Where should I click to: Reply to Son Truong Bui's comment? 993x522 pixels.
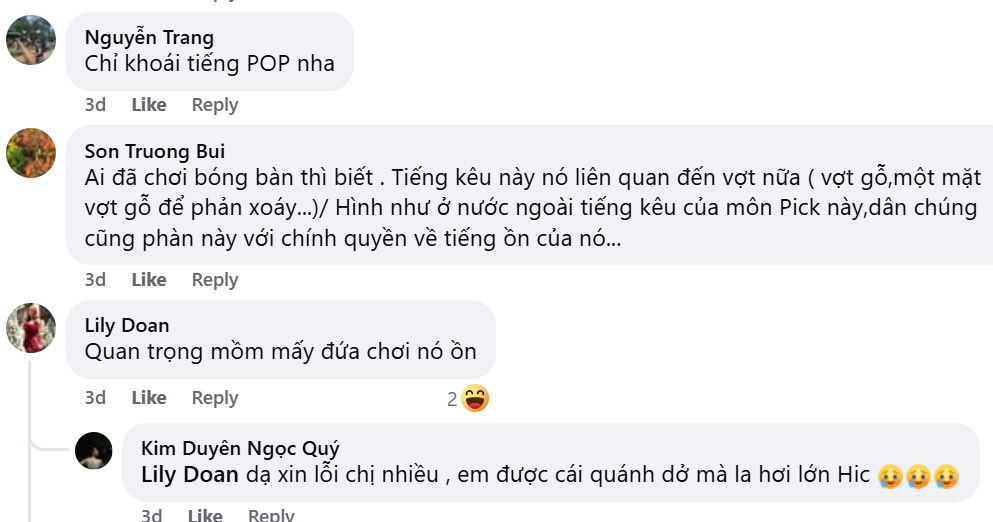(215, 279)
